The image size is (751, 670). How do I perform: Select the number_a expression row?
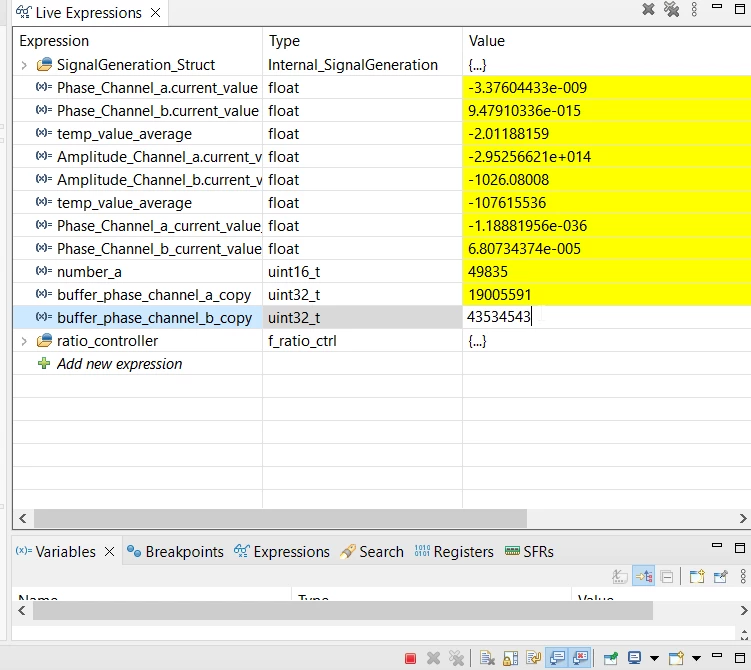pos(381,272)
